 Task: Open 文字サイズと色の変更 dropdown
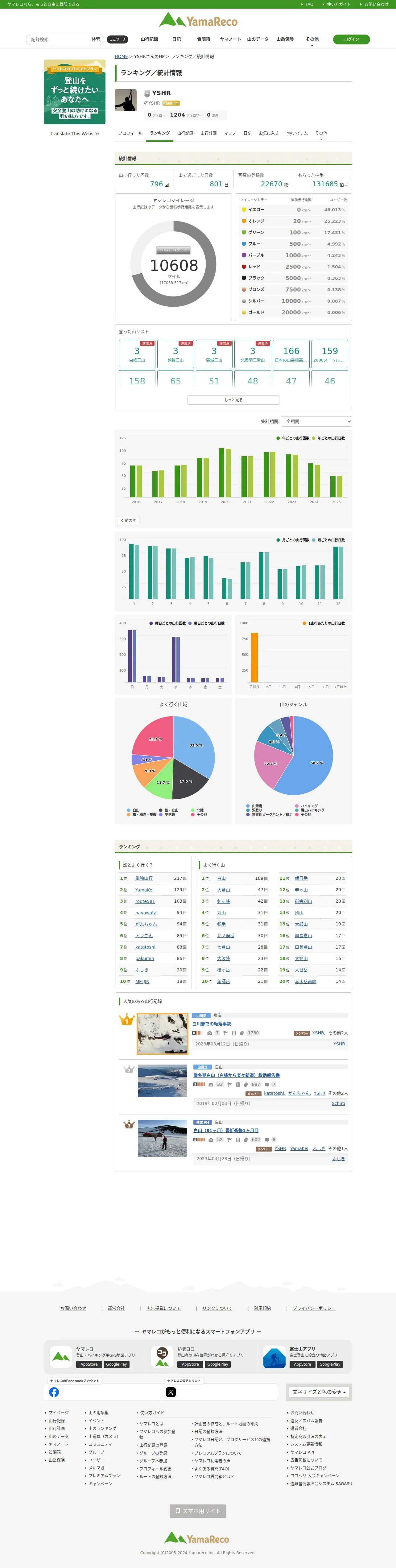pos(319,1392)
